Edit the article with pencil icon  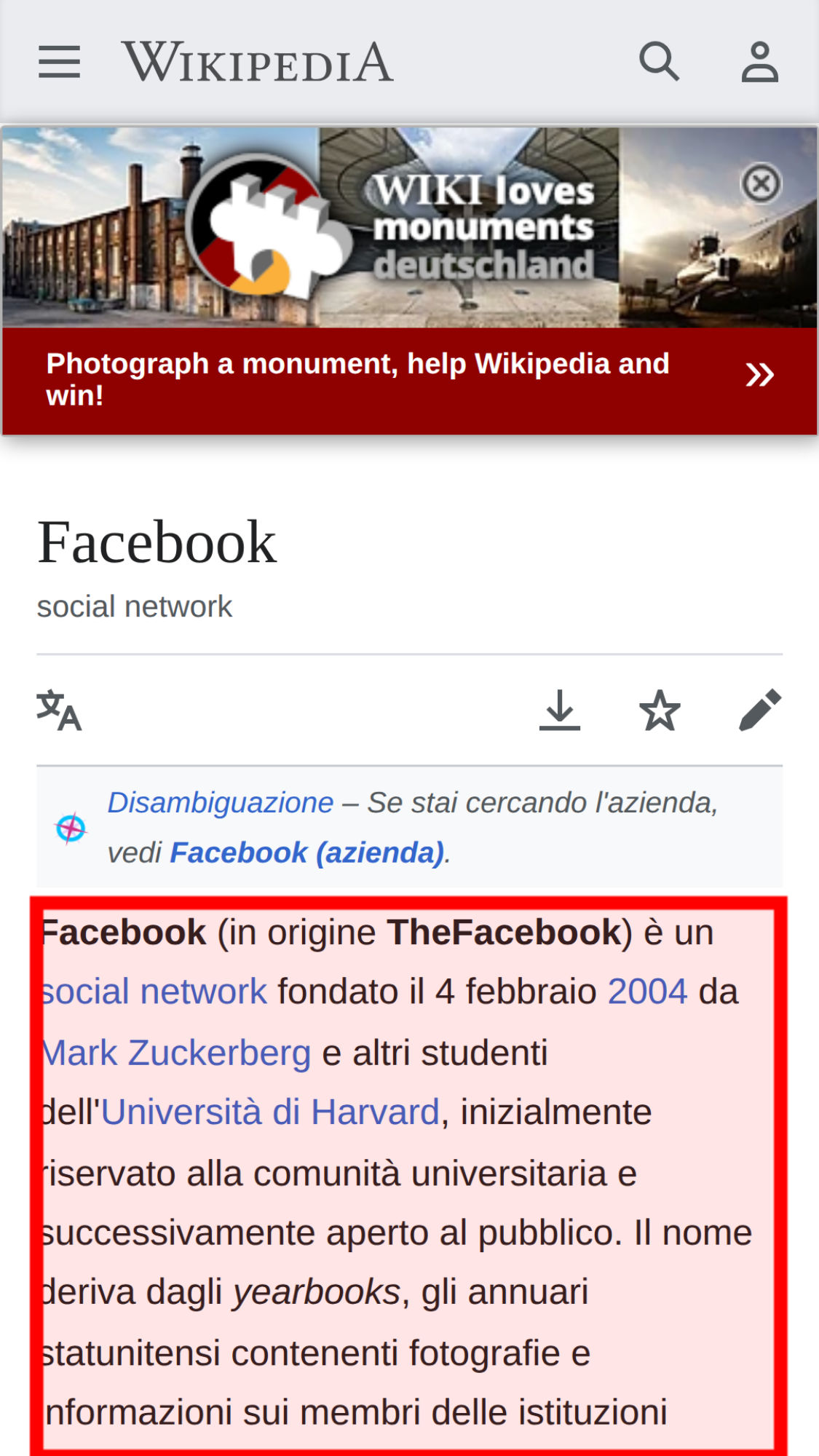(x=760, y=710)
